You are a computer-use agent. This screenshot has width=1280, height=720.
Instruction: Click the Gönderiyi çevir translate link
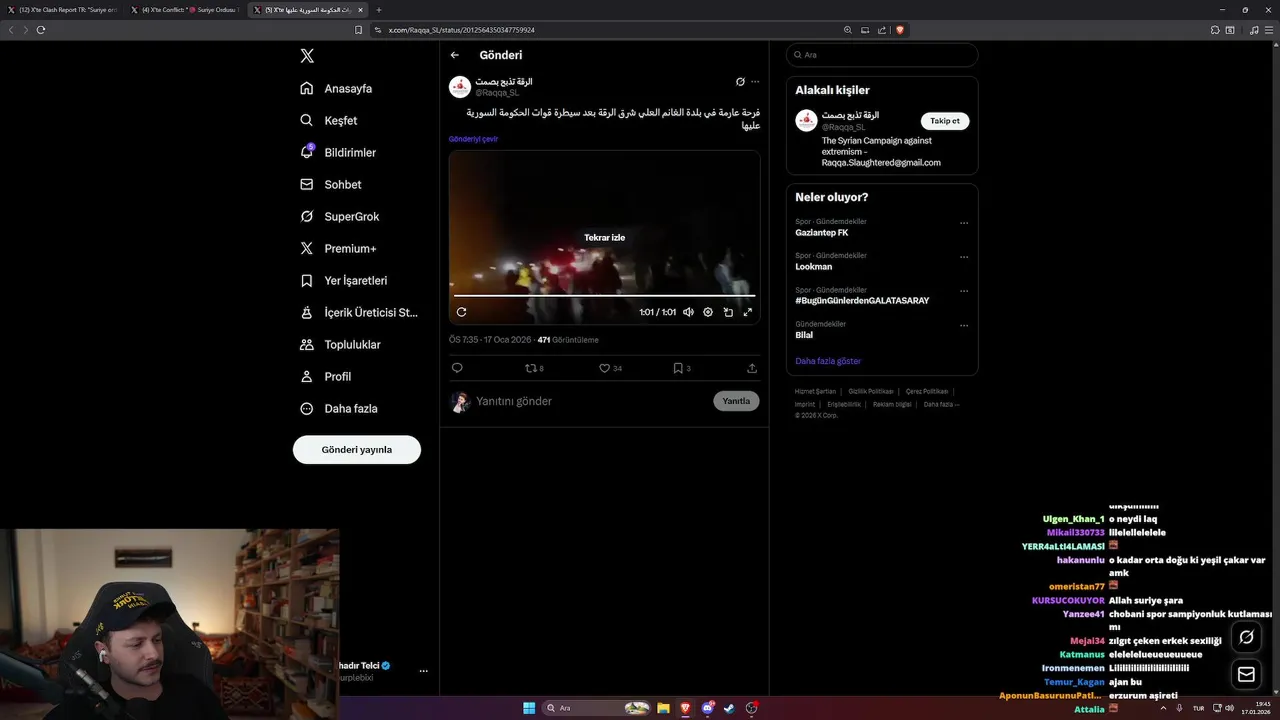pos(473,139)
